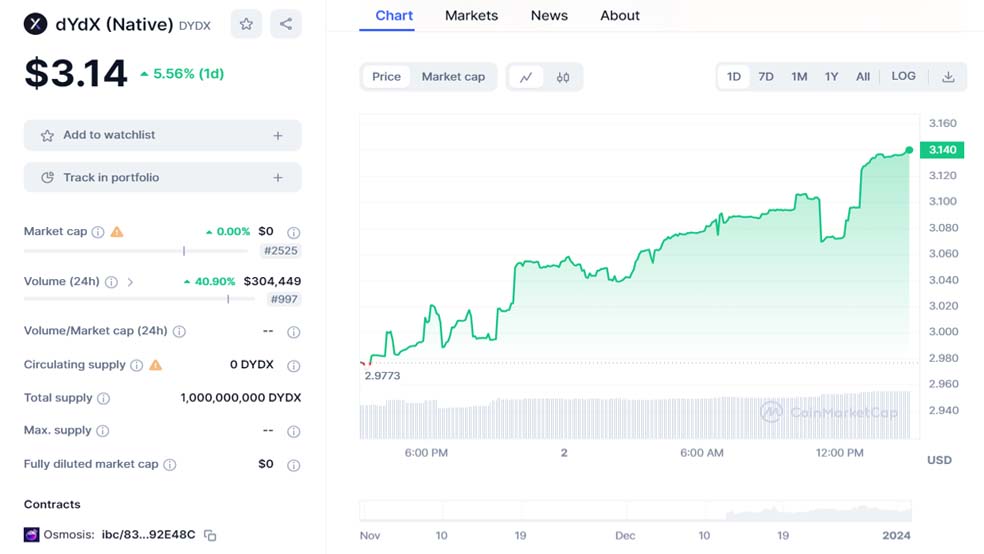This screenshot has height=554, width=984.
Task: Select the 7D time range
Action: pyautogui.click(x=766, y=77)
